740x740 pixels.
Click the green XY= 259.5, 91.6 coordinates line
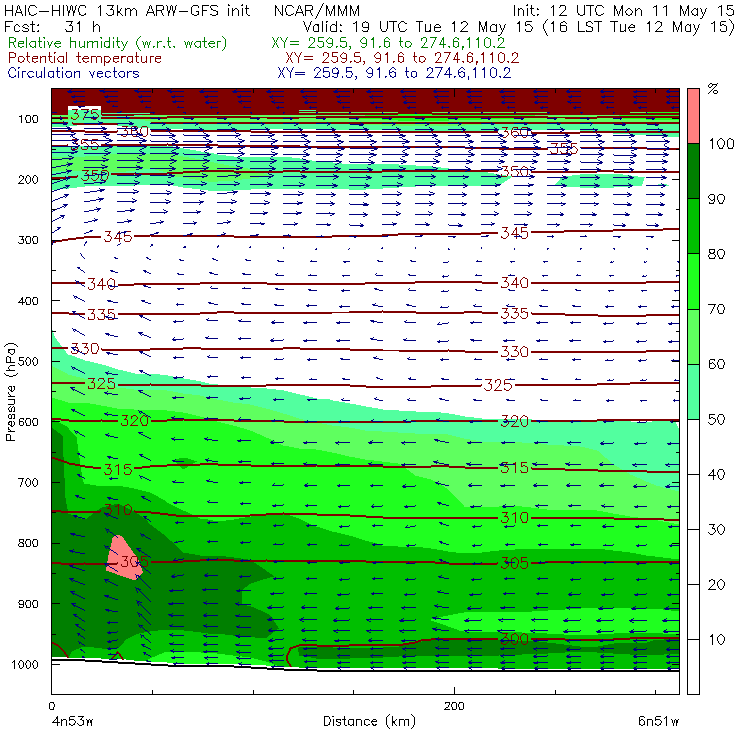click(x=388, y=43)
